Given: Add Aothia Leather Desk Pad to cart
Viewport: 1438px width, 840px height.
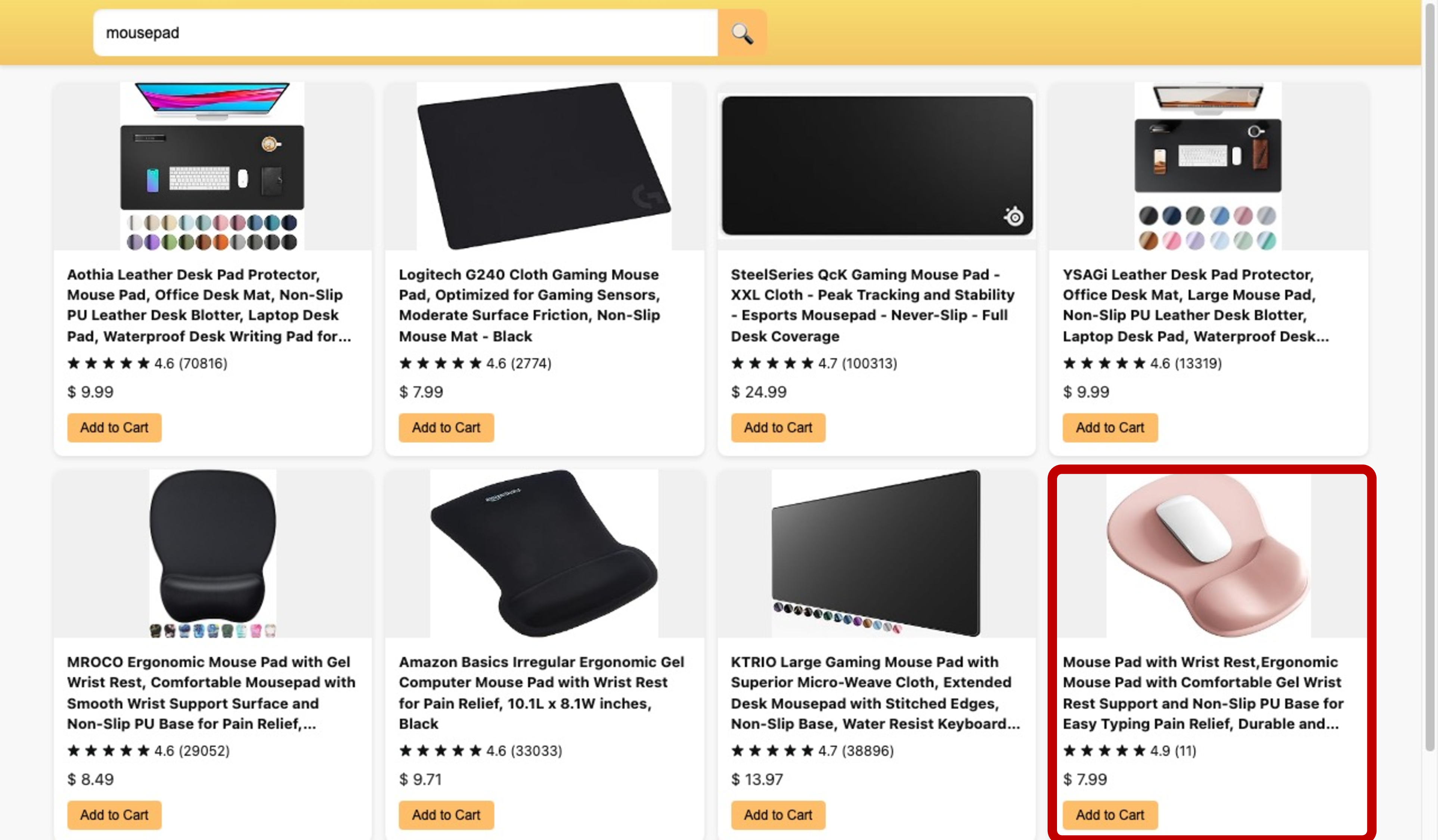Looking at the screenshot, I should pos(114,428).
